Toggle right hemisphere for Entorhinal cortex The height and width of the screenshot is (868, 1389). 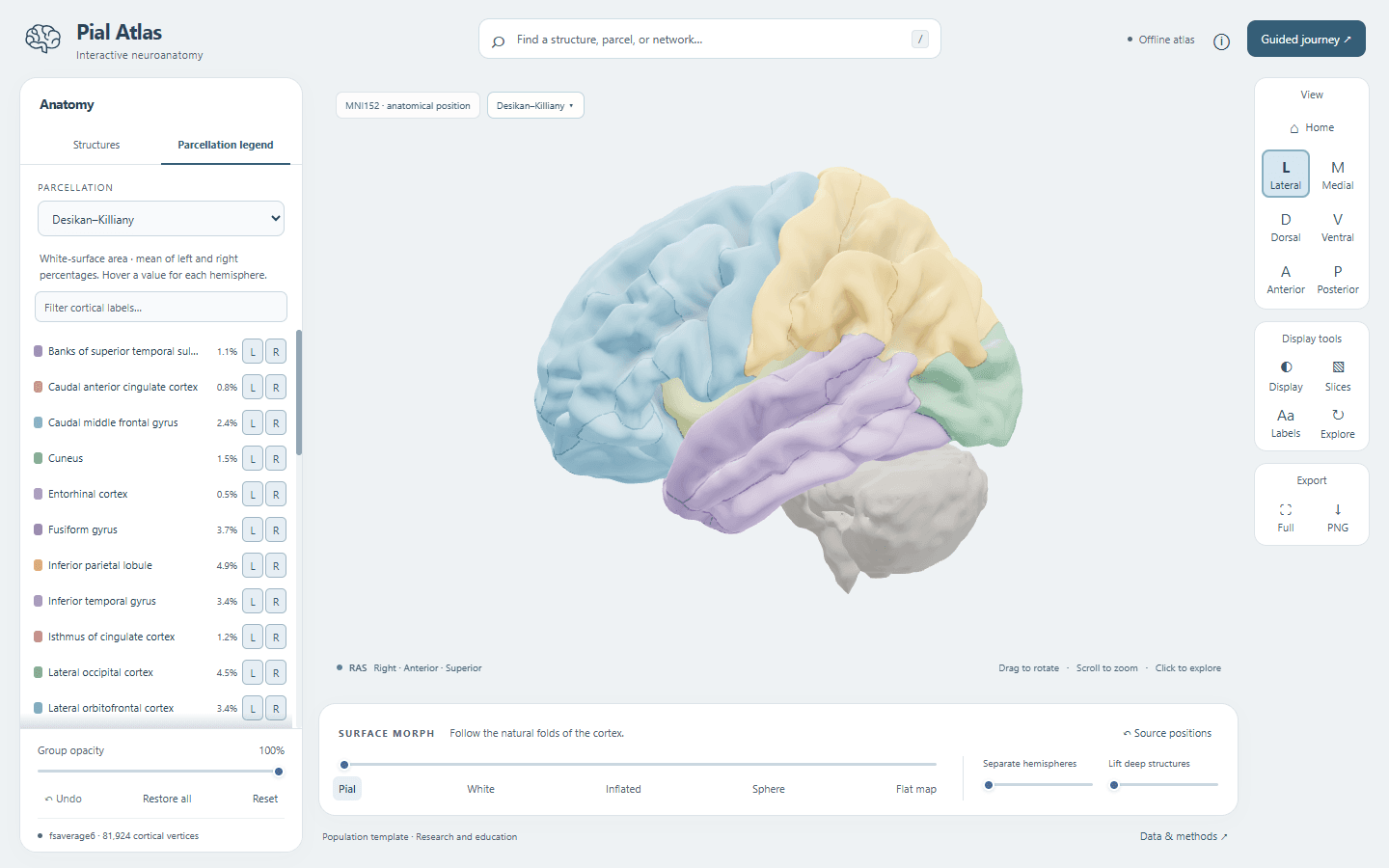tap(276, 495)
